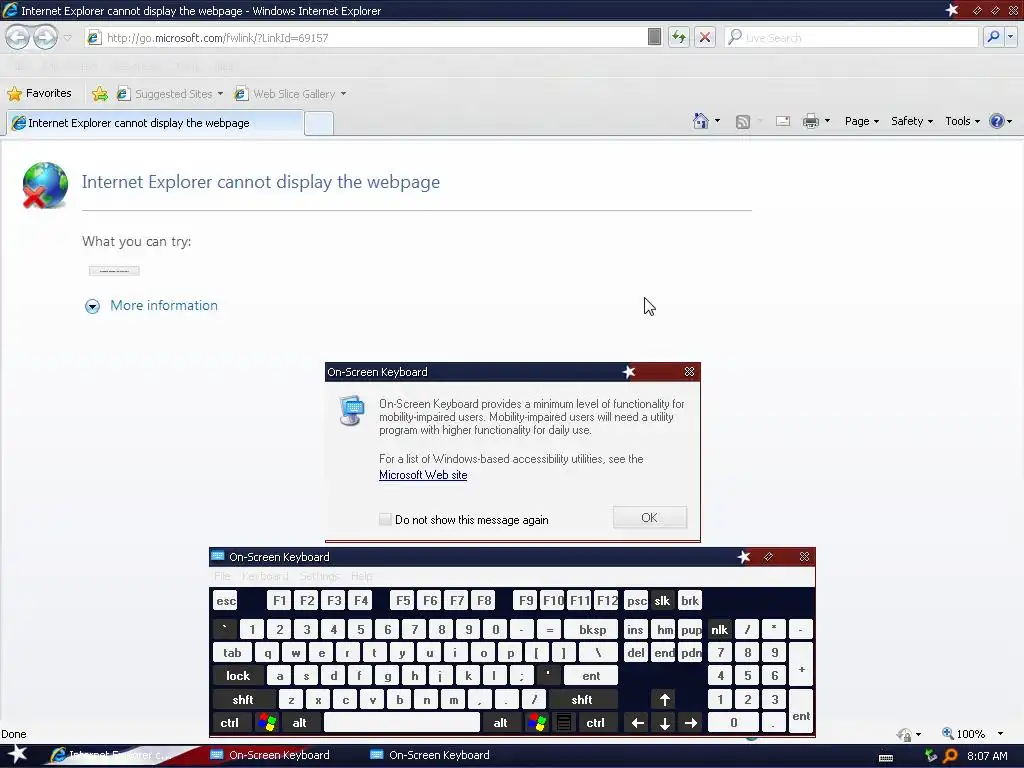This screenshot has width=1024, height=768.
Task: Toggle the slk (scroll lock) key
Action: tap(662, 601)
